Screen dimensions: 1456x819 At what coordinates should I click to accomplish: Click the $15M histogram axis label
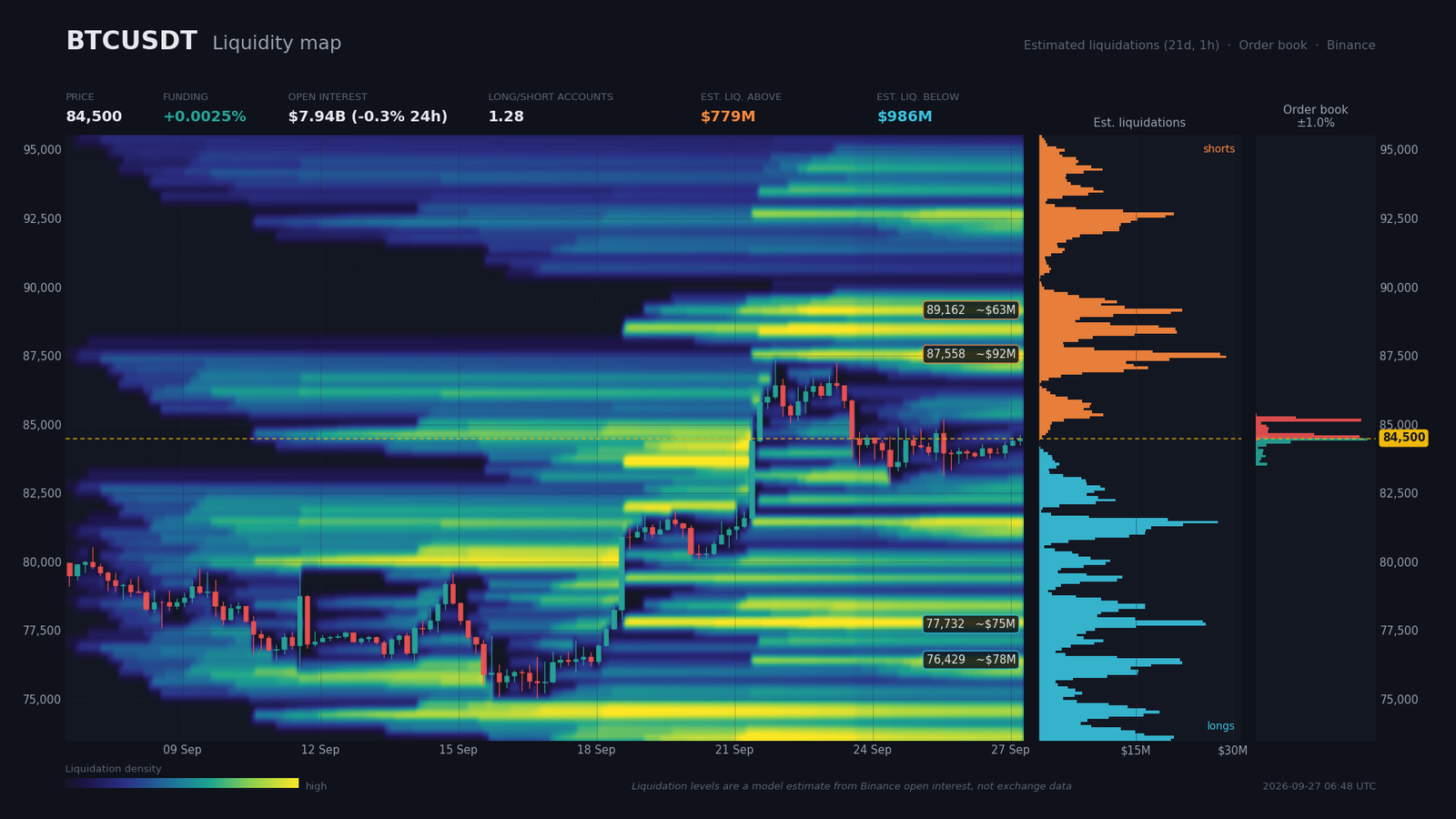(x=1136, y=751)
